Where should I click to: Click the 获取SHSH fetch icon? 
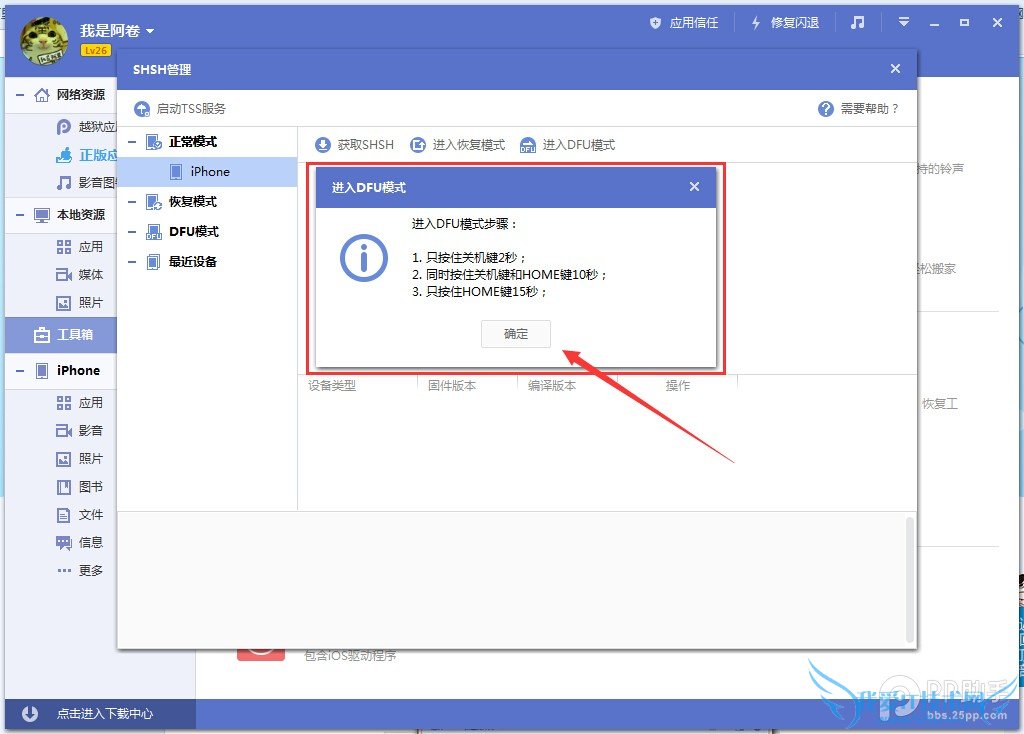(x=323, y=144)
